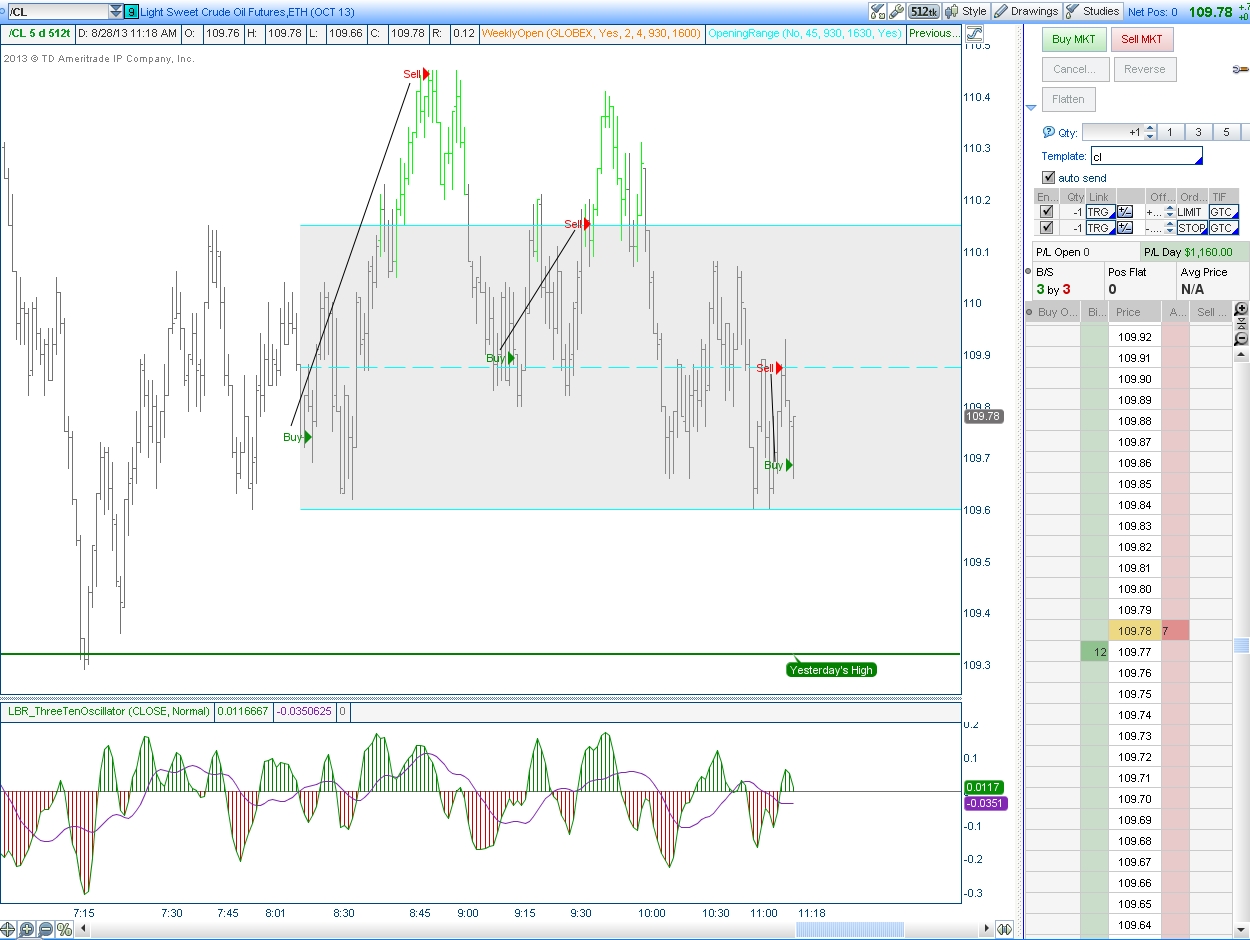Click the ladder header gray dot
1250x940 pixels.
[x=1030, y=312]
